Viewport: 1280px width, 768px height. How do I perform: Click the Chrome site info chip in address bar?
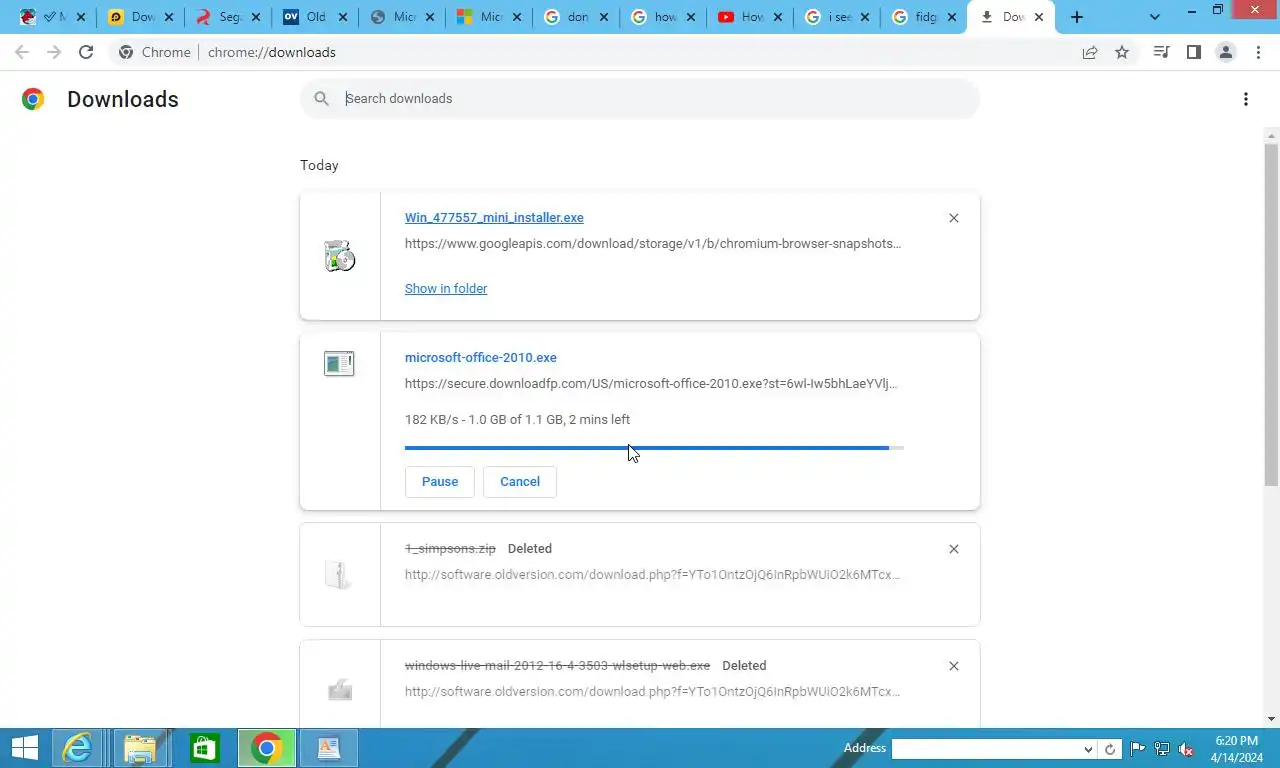tap(155, 52)
